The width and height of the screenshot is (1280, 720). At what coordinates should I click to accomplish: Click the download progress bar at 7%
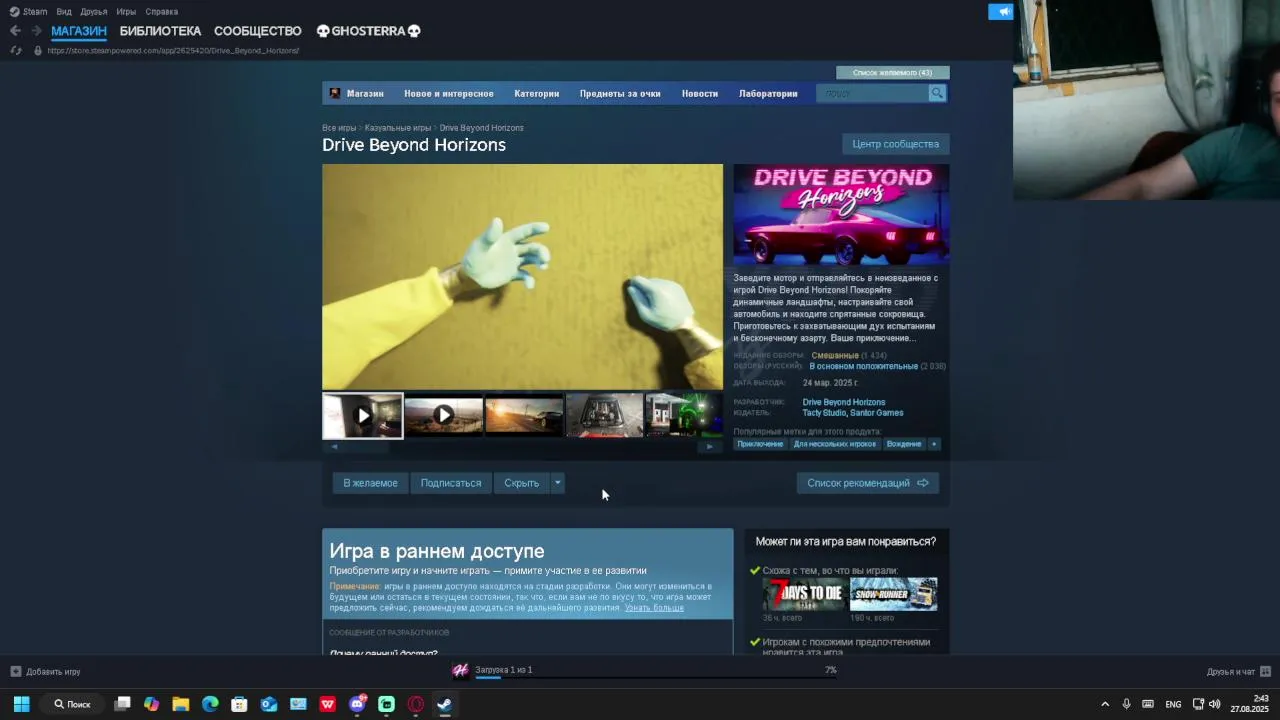click(655, 677)
